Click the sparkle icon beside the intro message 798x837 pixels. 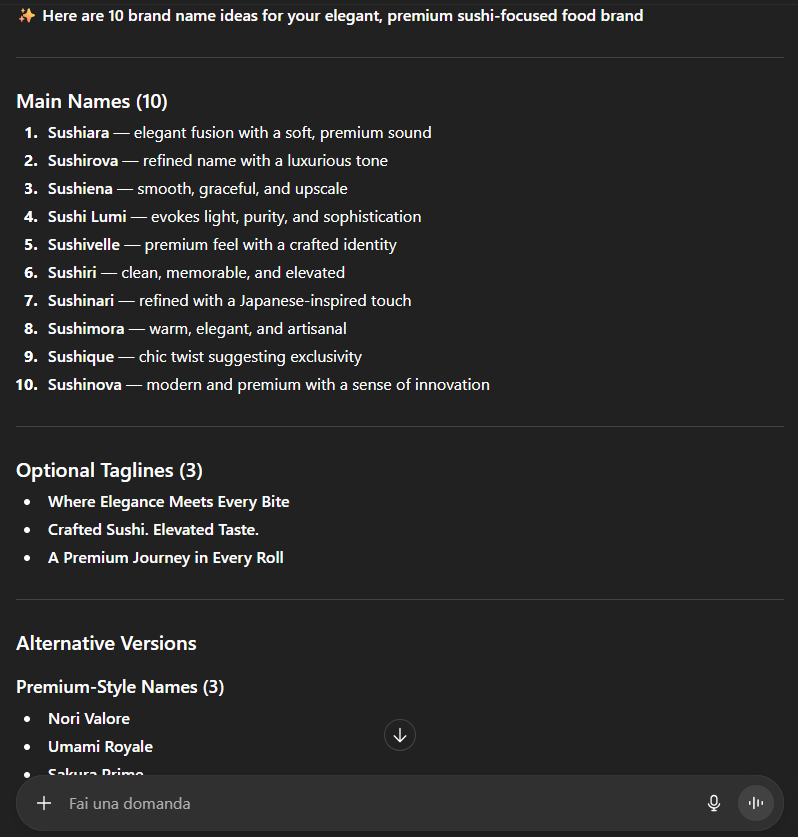[x=26, y=15]
